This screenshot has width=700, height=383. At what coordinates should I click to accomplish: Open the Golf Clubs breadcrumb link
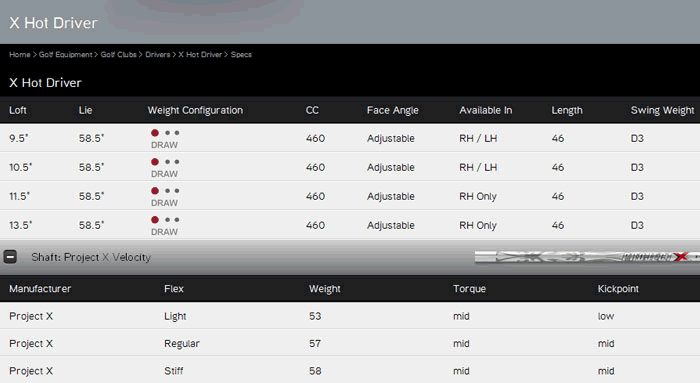pos(118,54)
